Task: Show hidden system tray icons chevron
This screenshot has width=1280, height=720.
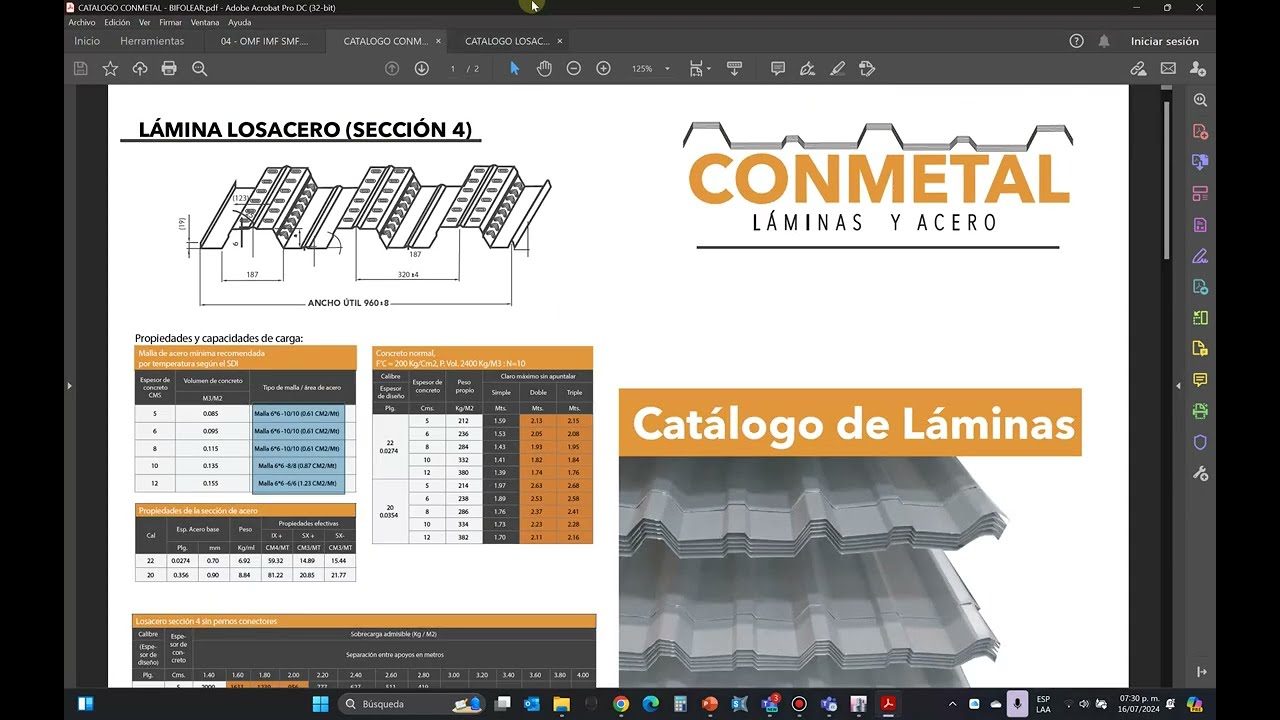Action: [952, 704]
